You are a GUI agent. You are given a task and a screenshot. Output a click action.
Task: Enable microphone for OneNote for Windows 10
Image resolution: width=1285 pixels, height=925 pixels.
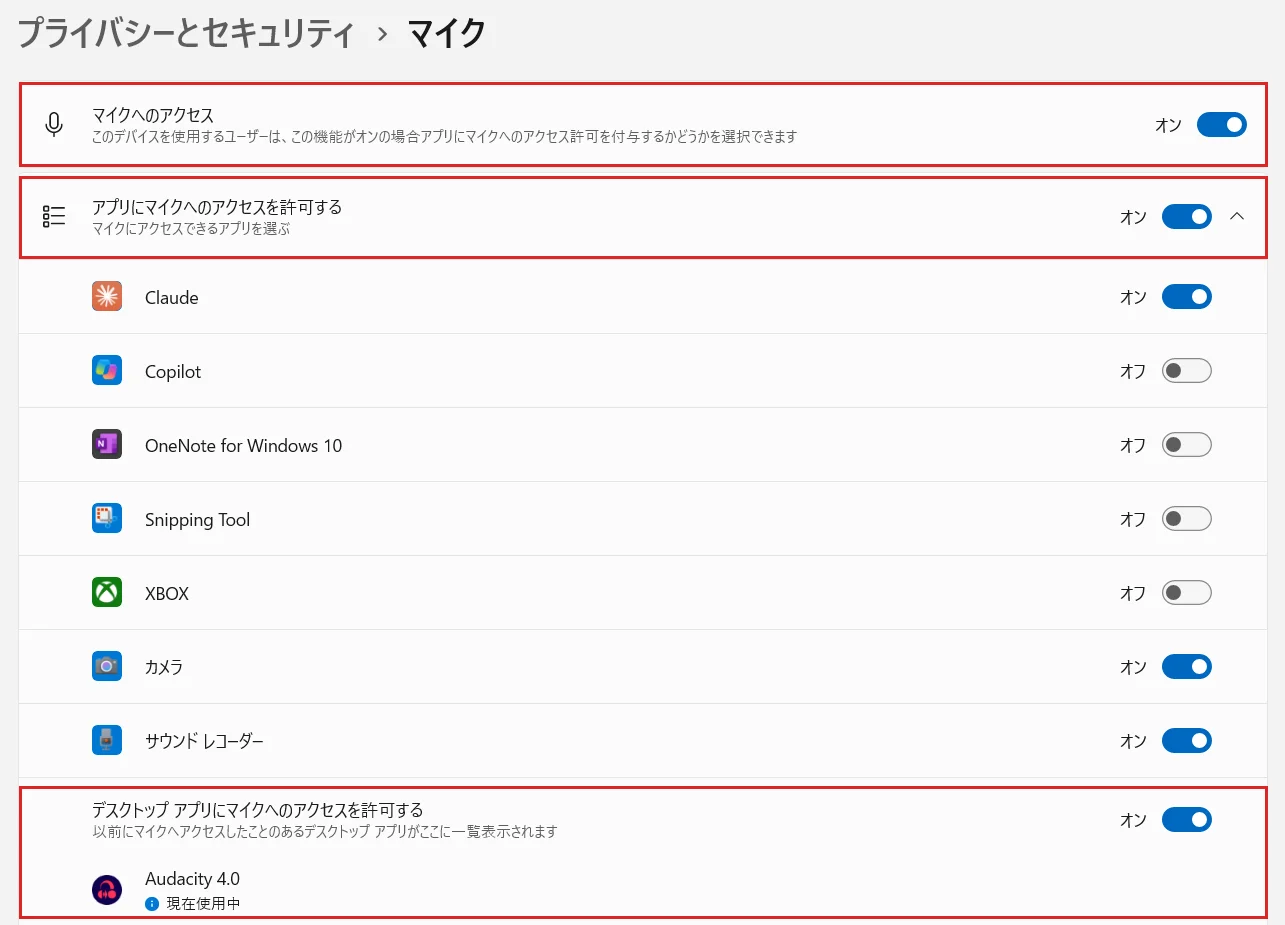pos(1187,445)
